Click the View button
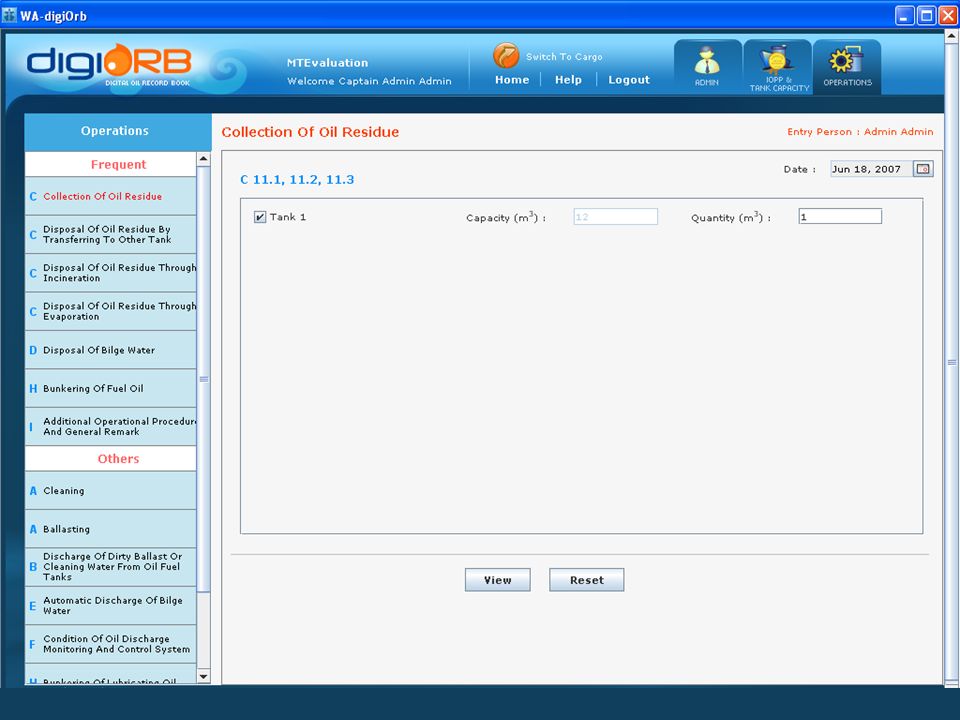The width and height of the screenshot is (960, 720). tap(498, 580)
